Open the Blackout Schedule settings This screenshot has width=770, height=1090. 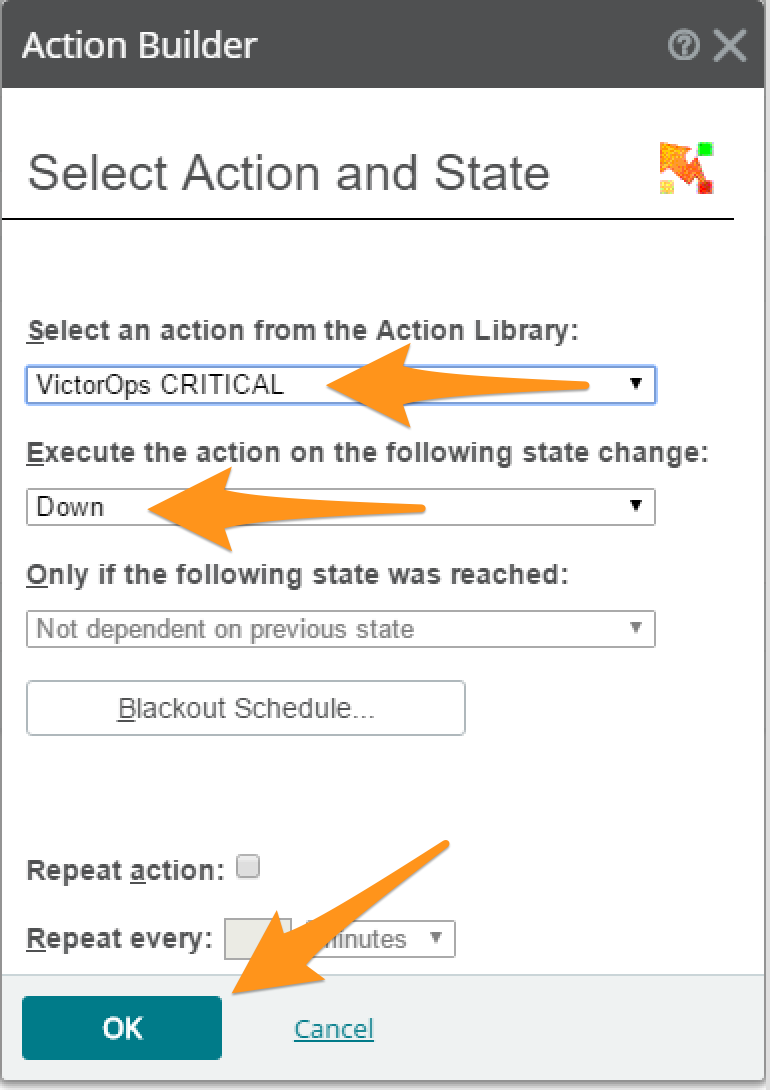click(x=245, y=707)
